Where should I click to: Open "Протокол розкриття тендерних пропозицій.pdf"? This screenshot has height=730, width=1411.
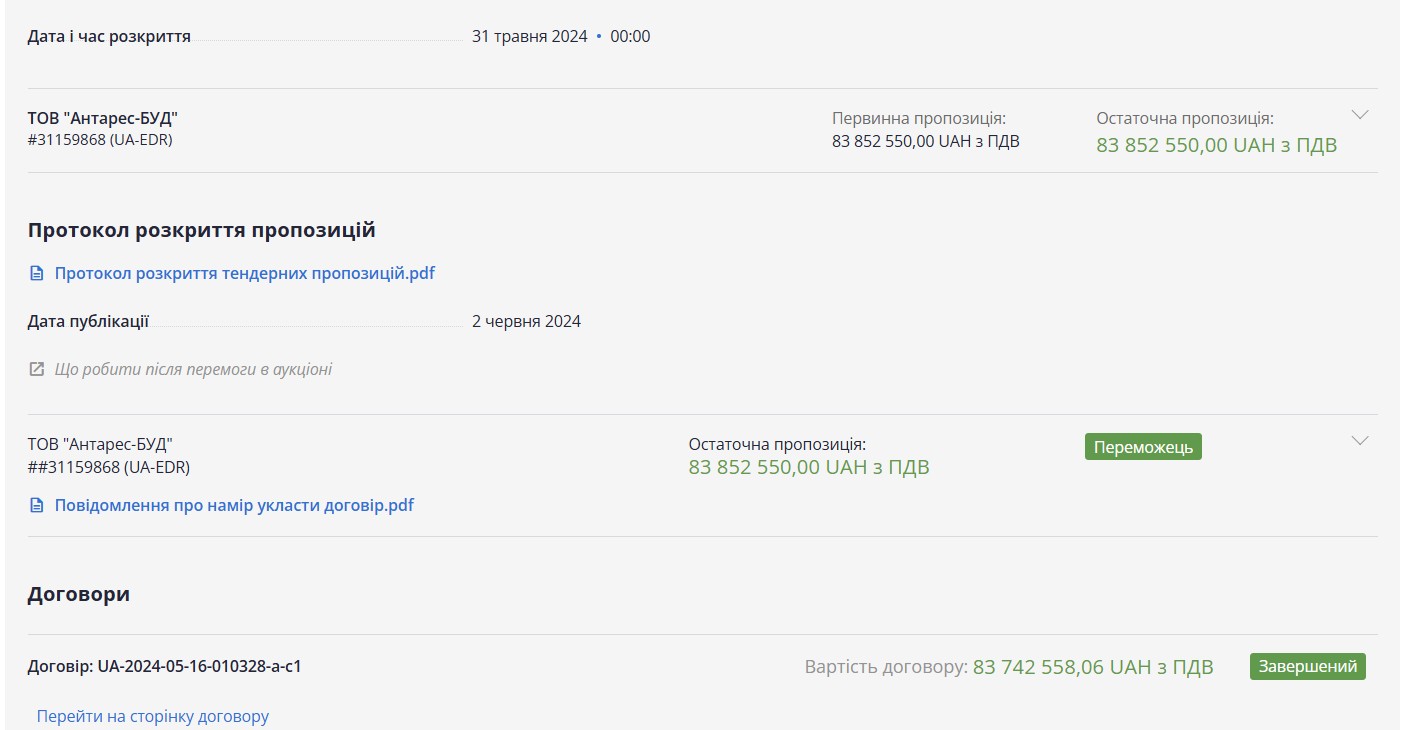click(245, 273)
